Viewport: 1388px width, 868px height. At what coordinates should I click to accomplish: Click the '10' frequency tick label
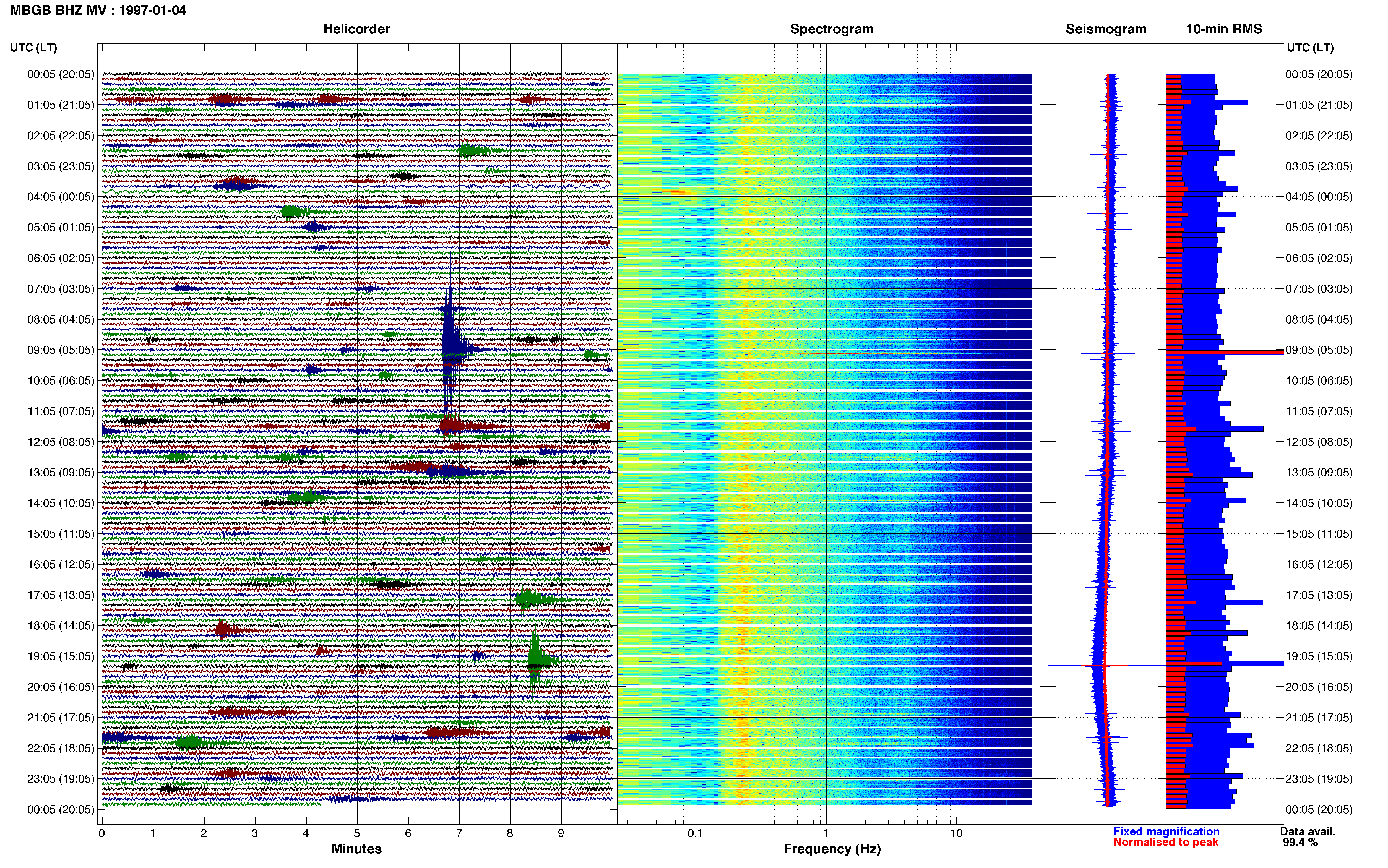956,833
